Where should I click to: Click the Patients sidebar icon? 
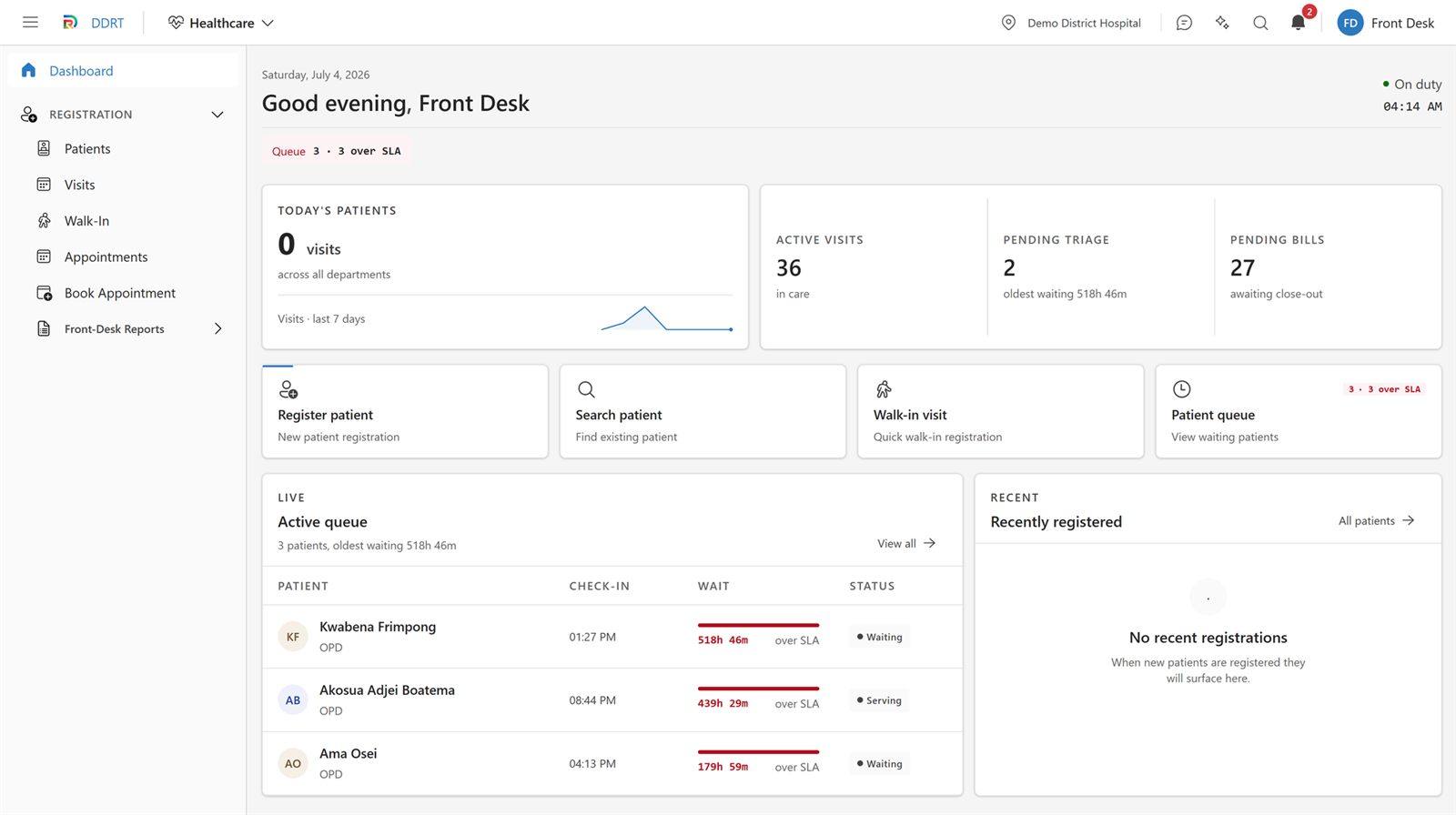point(44,148)
